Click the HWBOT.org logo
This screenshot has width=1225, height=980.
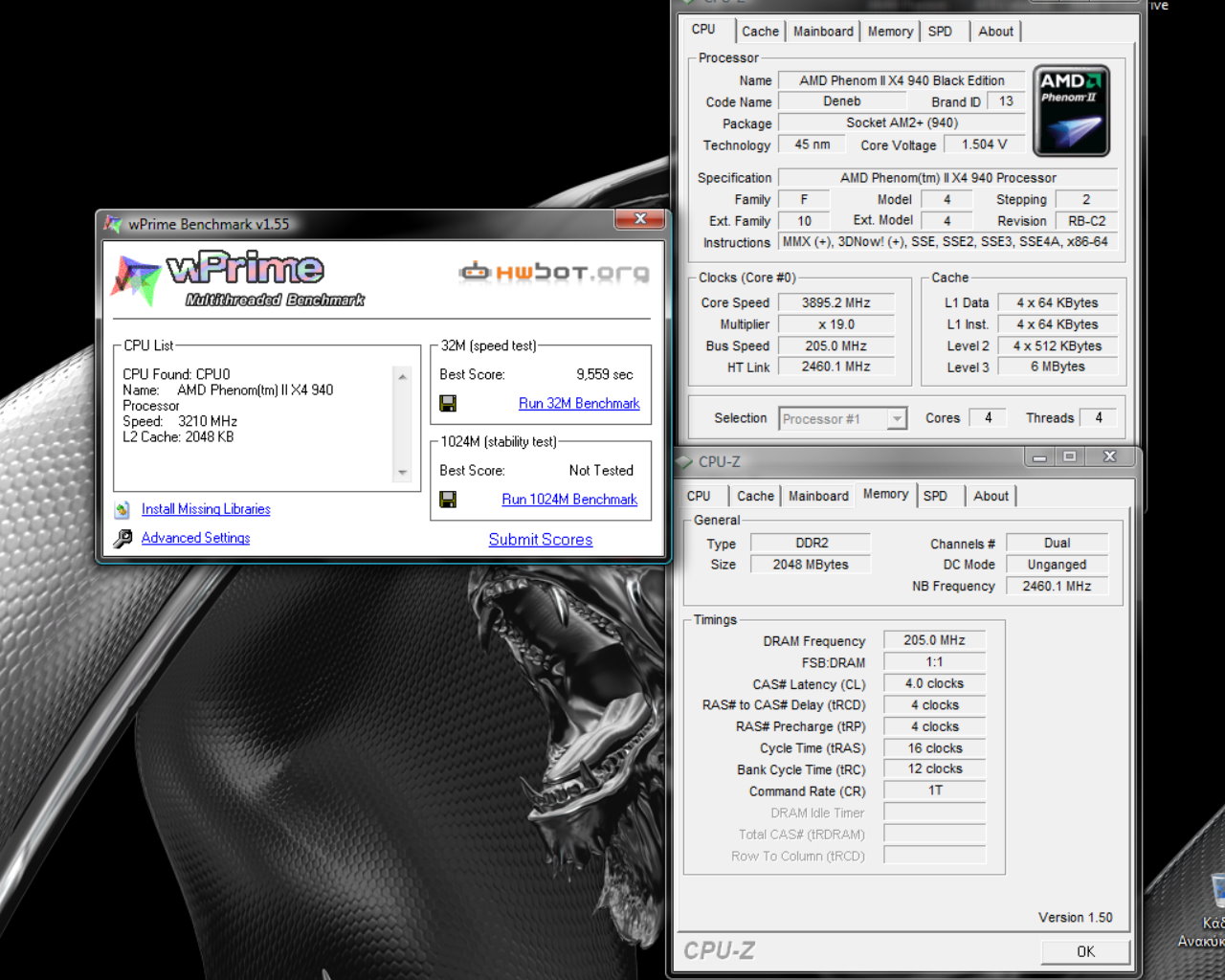pyautogui.click(x=554, y=273)
